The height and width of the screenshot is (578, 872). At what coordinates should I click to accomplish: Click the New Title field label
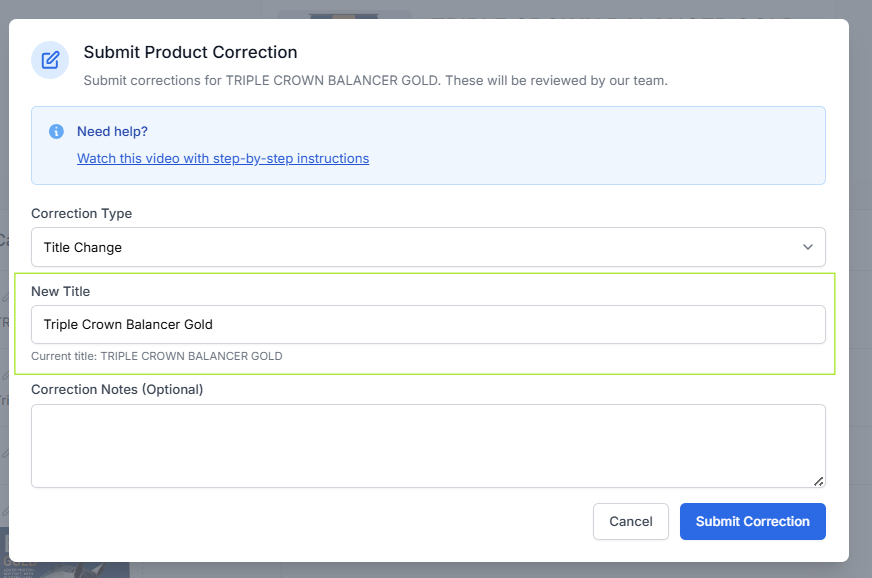click(60, 291)
